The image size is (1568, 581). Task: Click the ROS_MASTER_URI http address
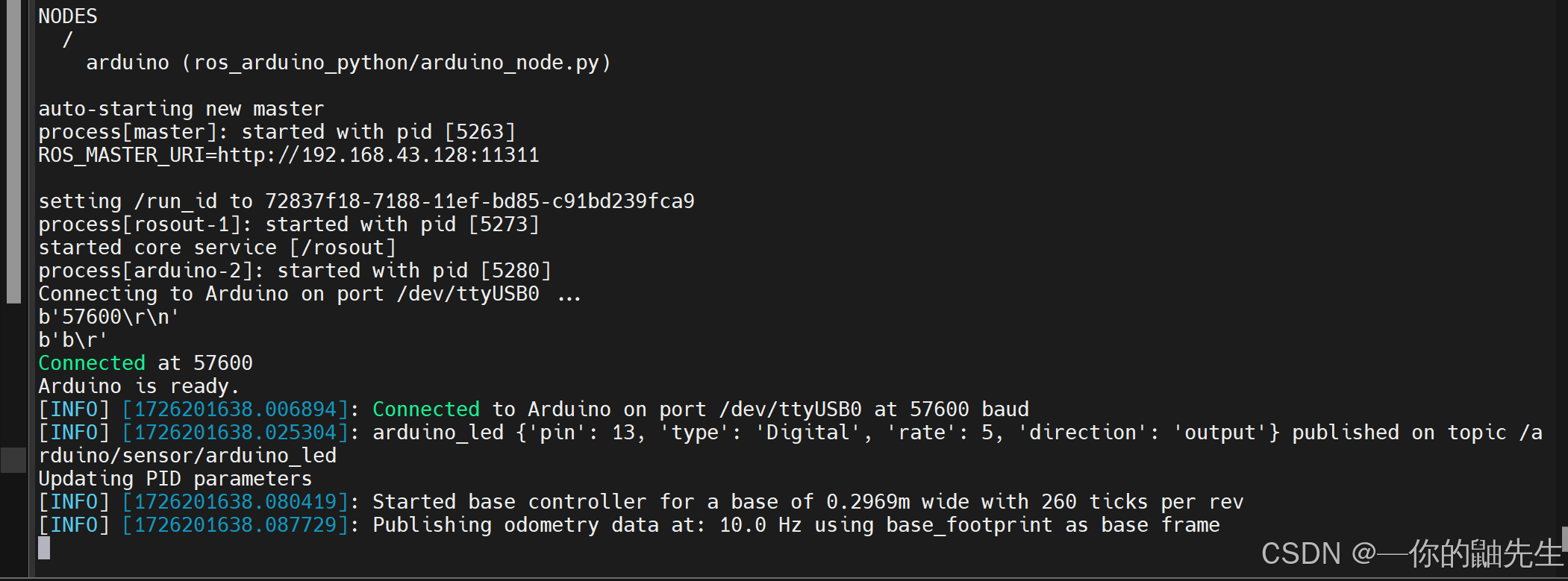[378, 155]
